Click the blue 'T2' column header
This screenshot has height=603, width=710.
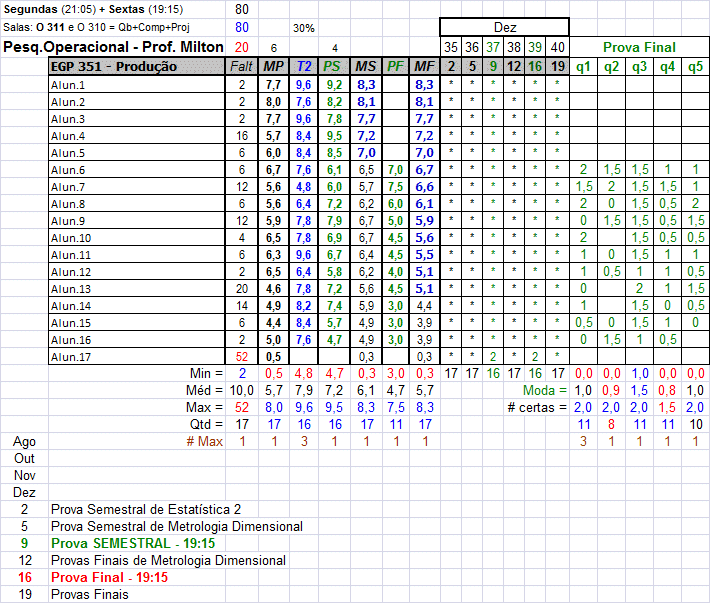pyautogui.click(x=303, y=66)
